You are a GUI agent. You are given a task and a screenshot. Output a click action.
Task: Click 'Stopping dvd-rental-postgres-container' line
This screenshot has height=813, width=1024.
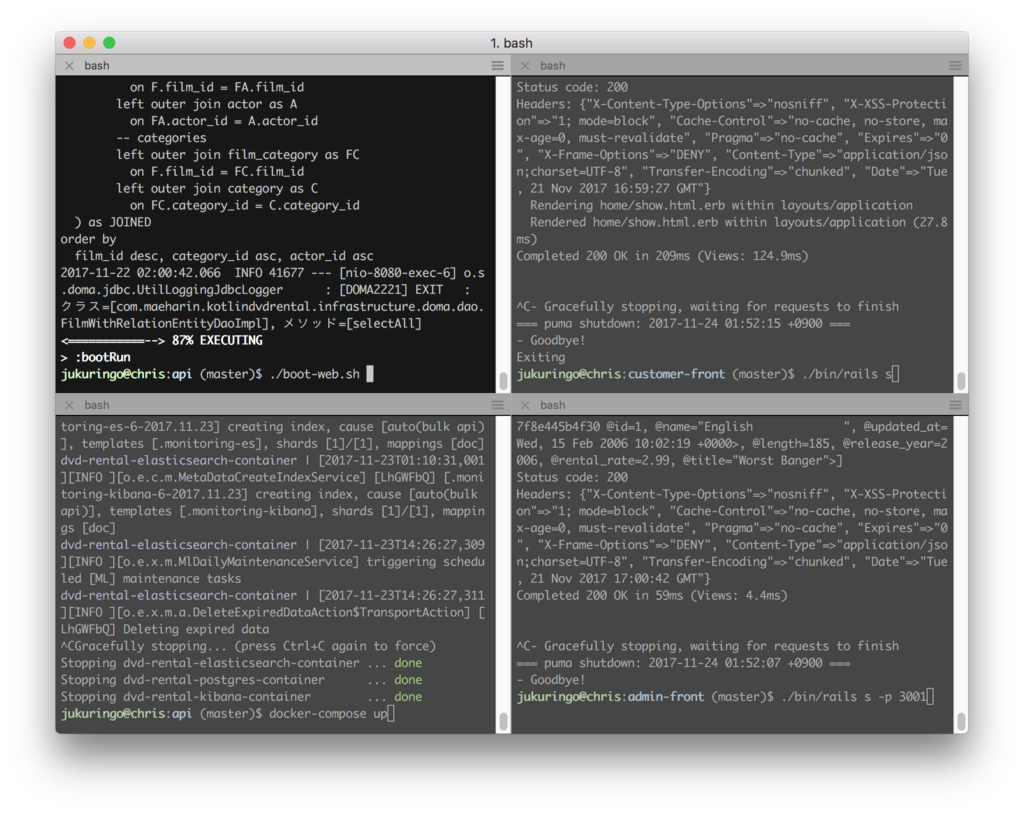(x=241, y=680)
